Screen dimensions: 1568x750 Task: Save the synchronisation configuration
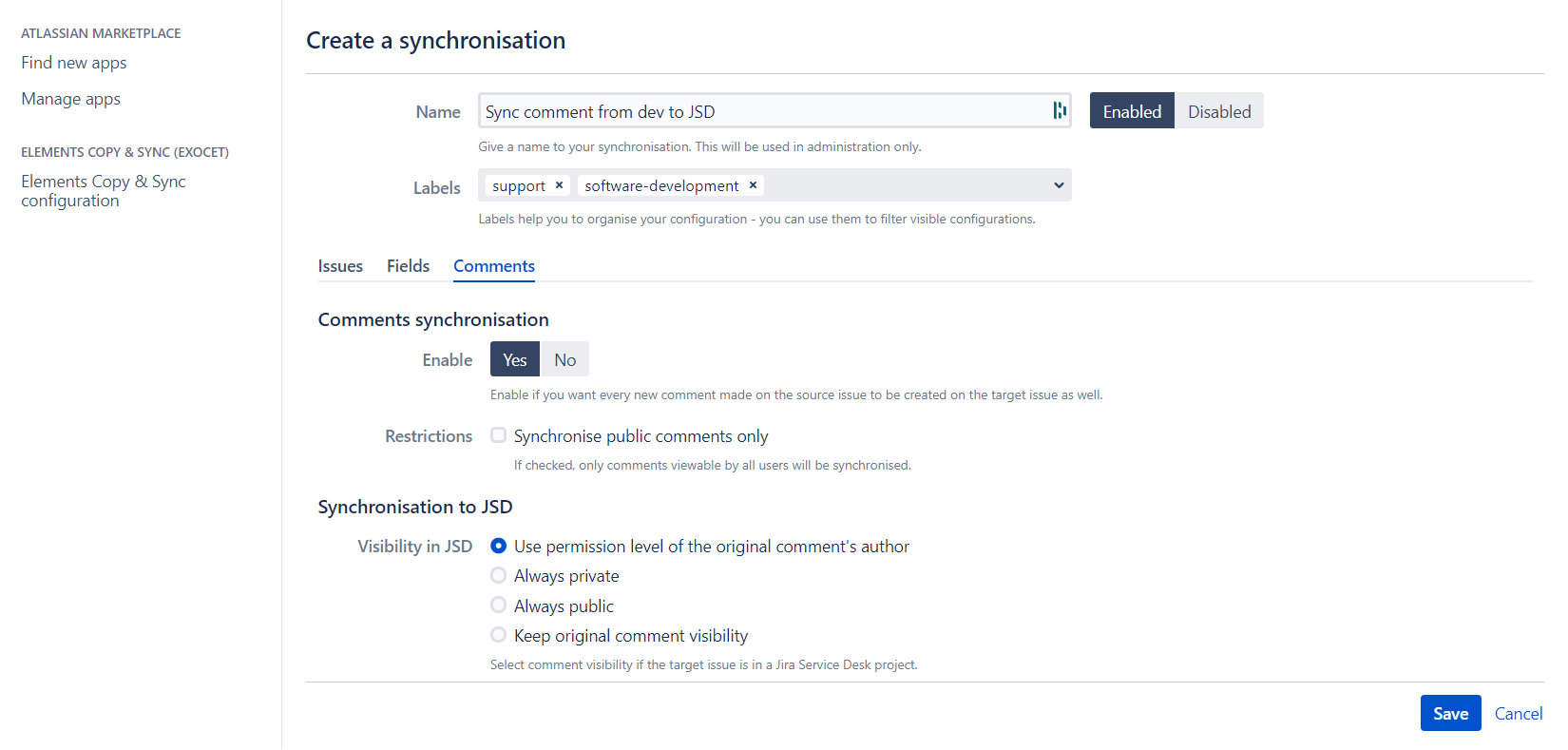[x=1450, y=713]
